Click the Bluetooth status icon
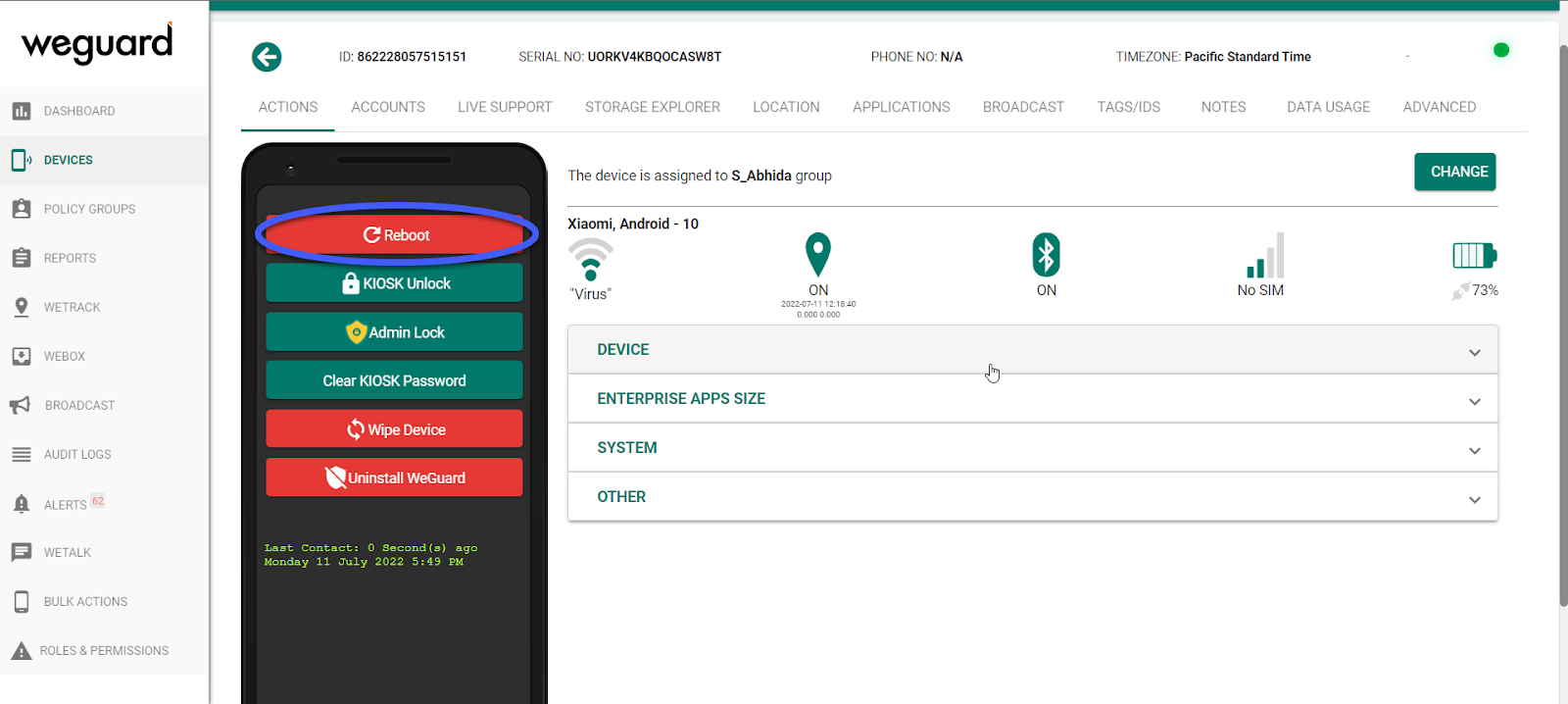1568x704 pixels. coord(1046,255)
